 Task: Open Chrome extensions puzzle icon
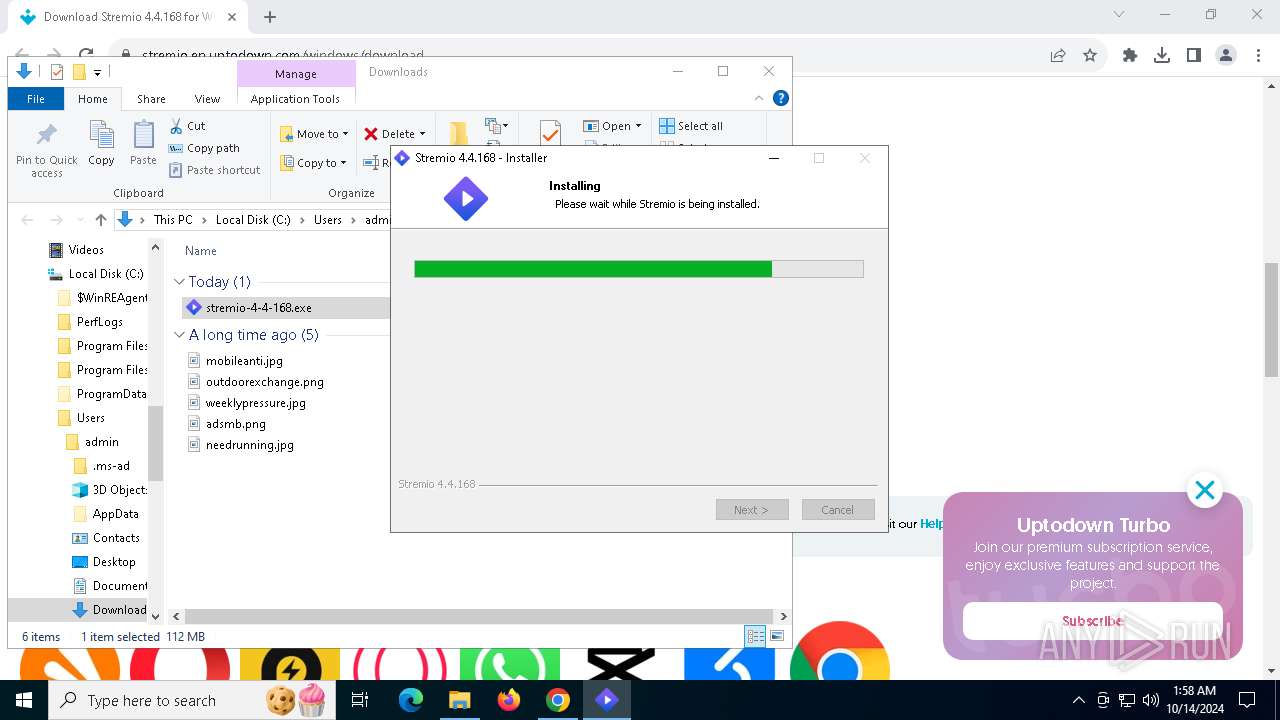coord(1130,56)
